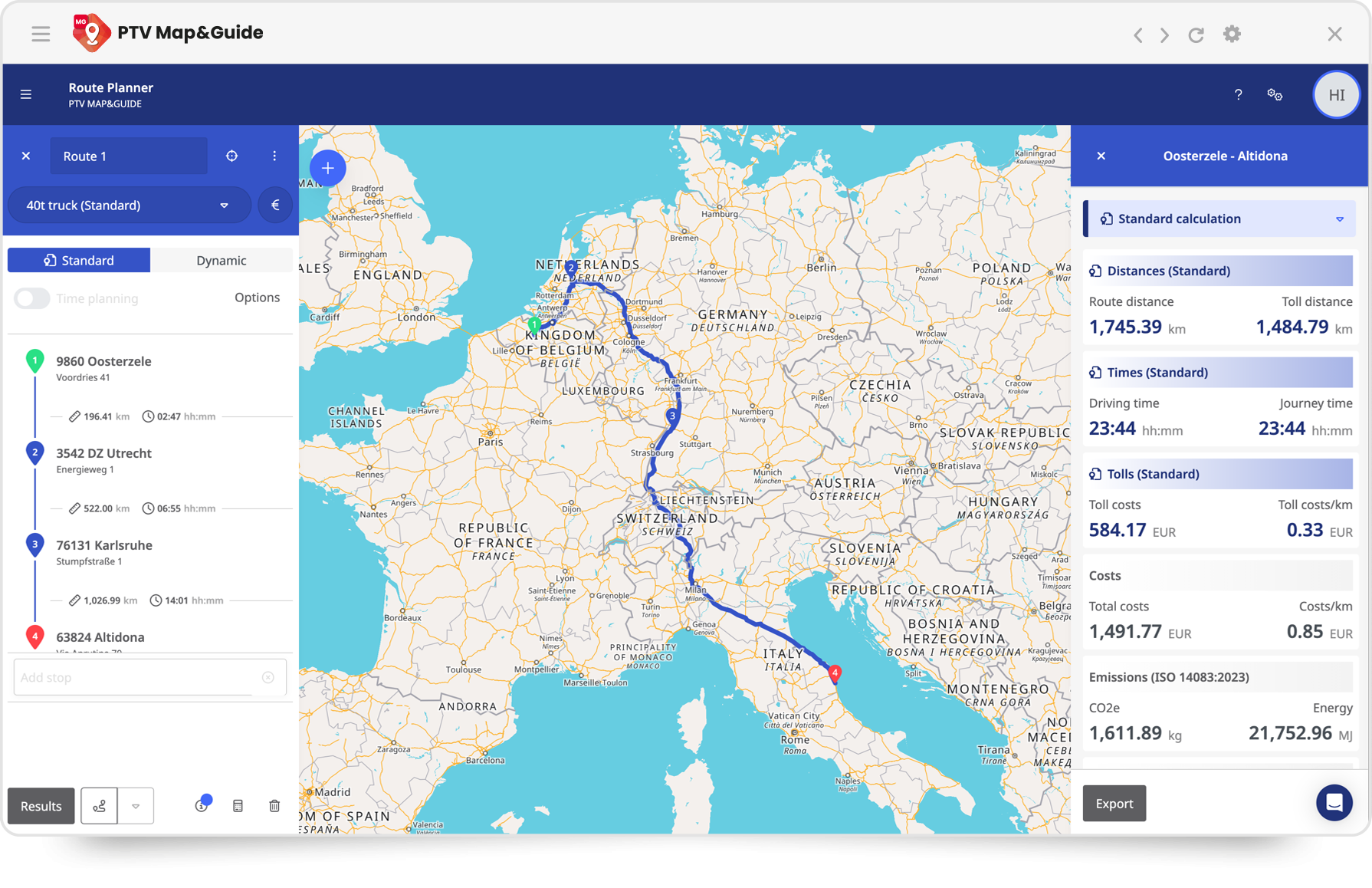
Task: Center map on Route 1 target icon
Action: 231,156
